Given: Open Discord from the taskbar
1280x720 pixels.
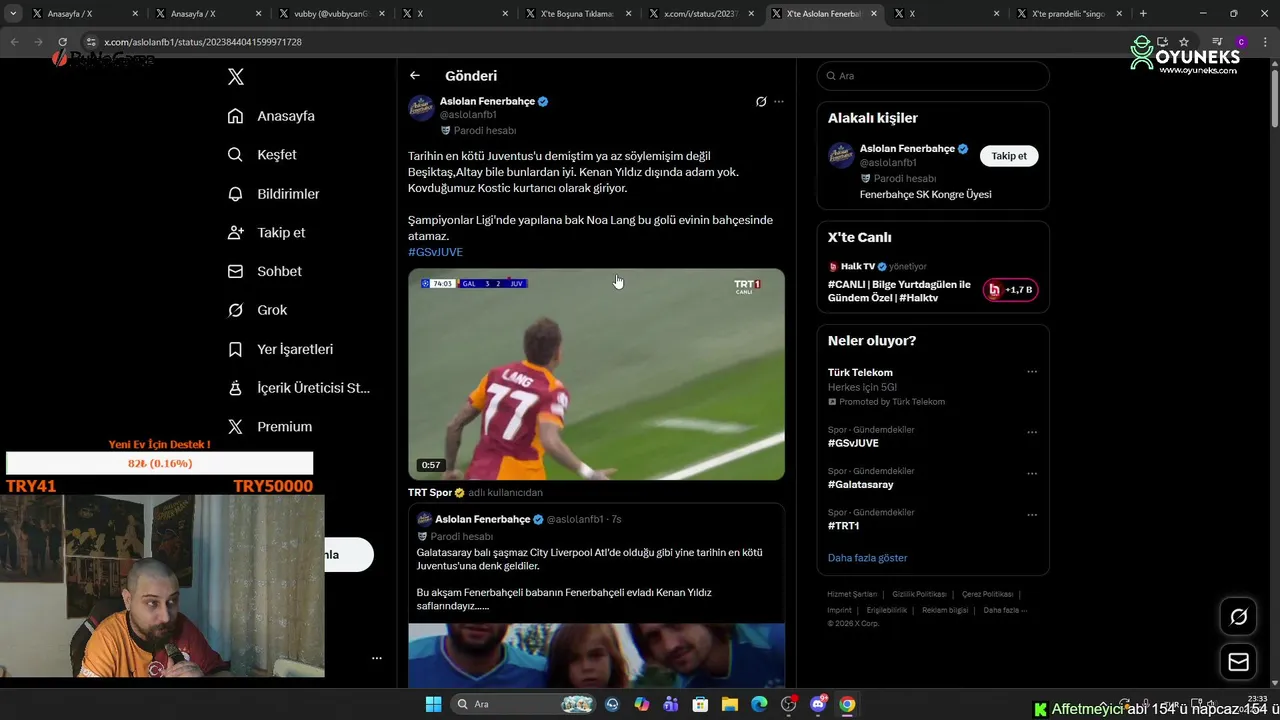Looking at the screenshot, I should click(x=818, y=704).
